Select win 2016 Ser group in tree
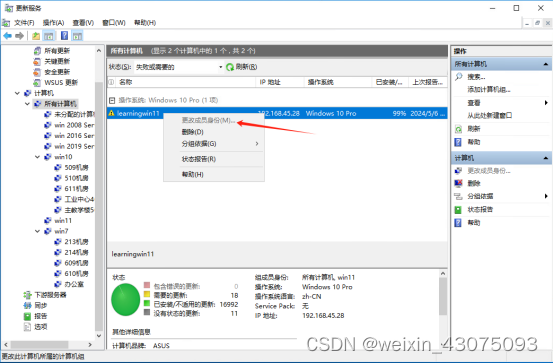Viewport: 553px width, 363px height. pyautogui.click(x=74, y=135)
